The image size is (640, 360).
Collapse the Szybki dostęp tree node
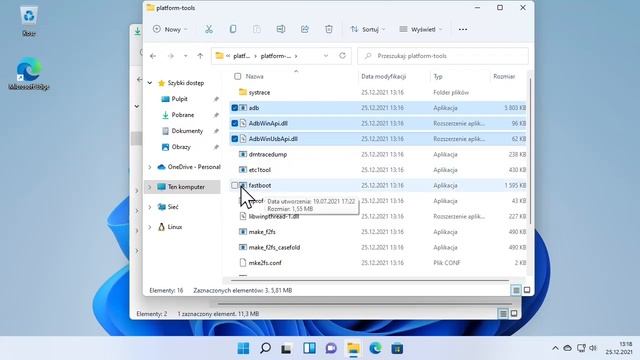click(x=150, y=83)
